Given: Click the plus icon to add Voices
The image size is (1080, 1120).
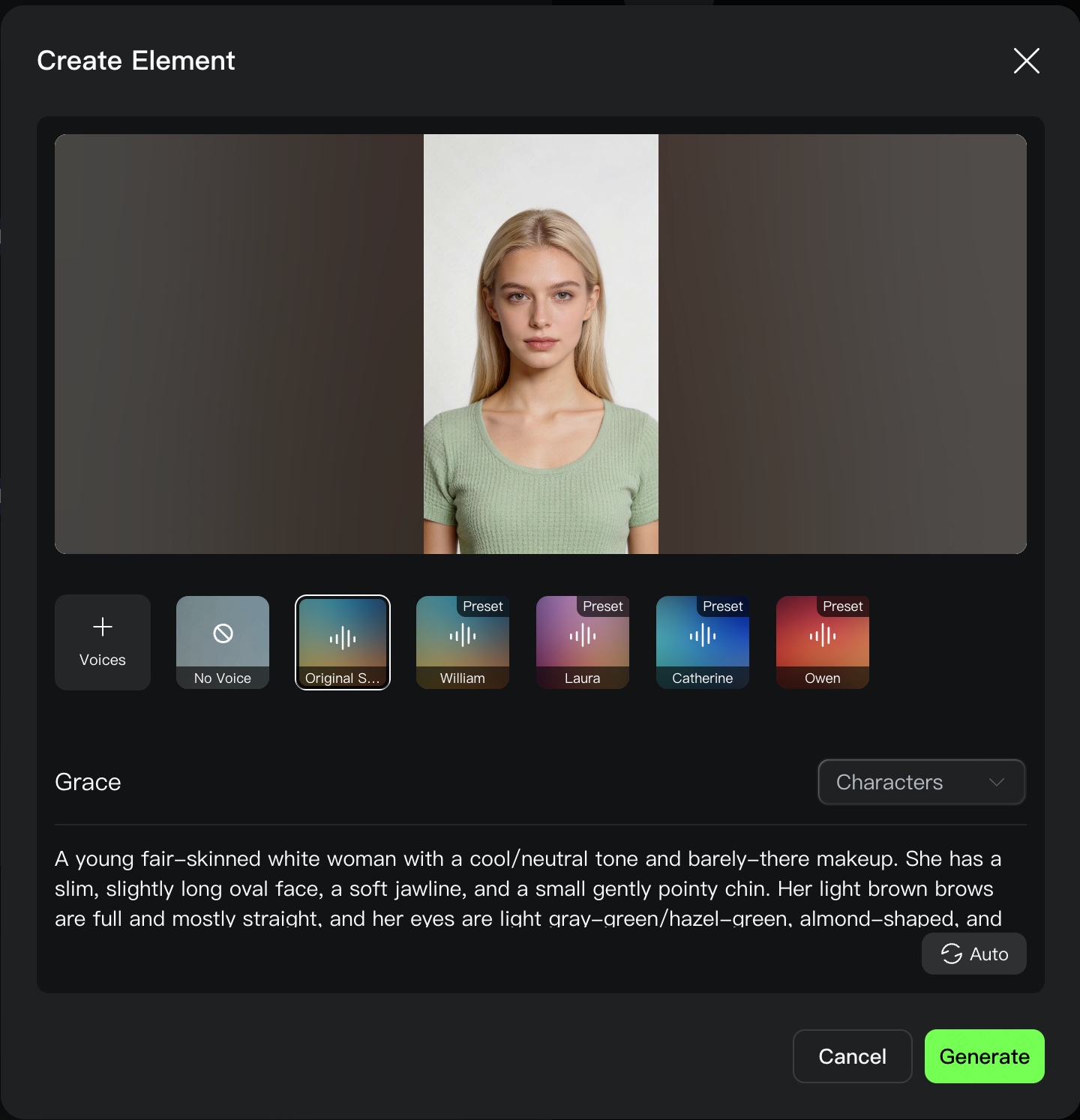Looking at the screenshot, I should point(103,627).
